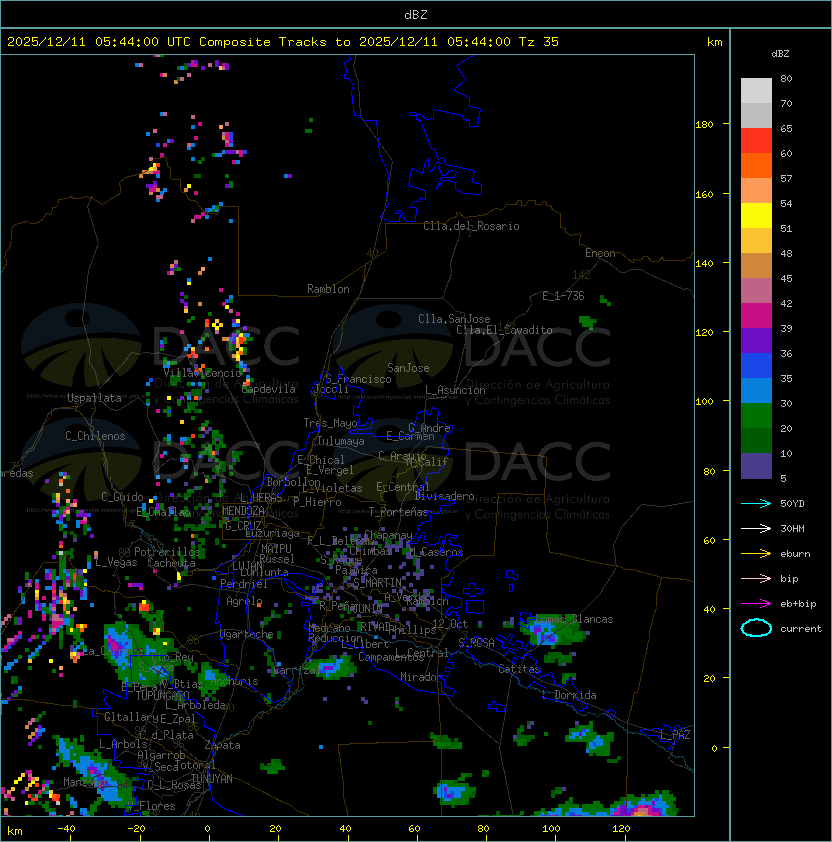Click the Tres_Mayo label
The image size is (832, 842).
point(330,423)
